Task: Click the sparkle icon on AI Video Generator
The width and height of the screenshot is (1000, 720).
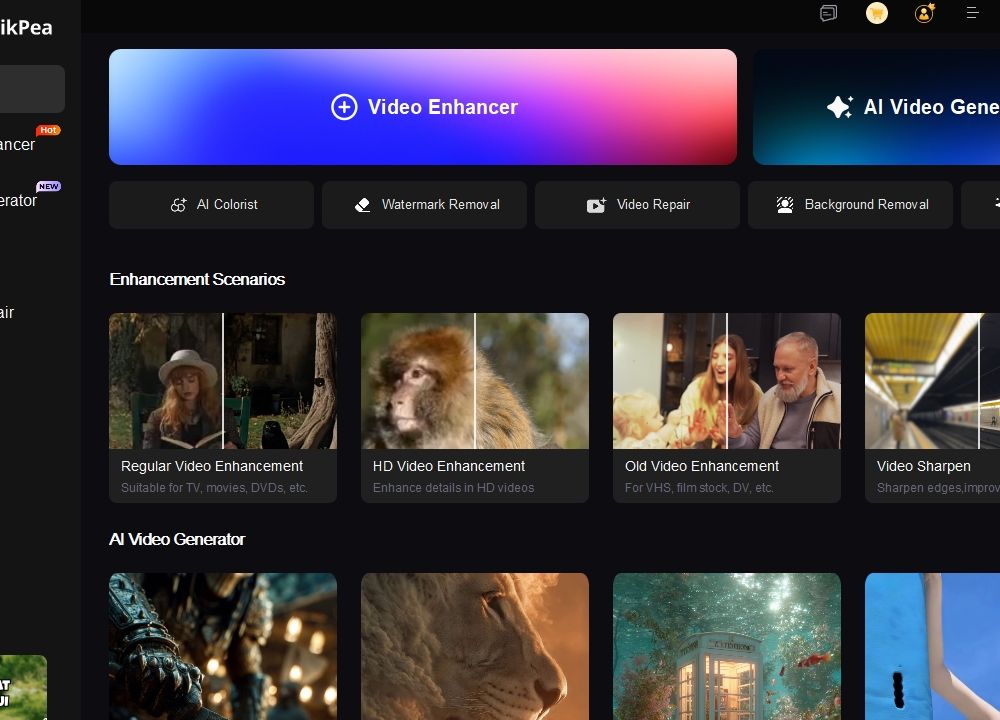Action: pos(840,107)
